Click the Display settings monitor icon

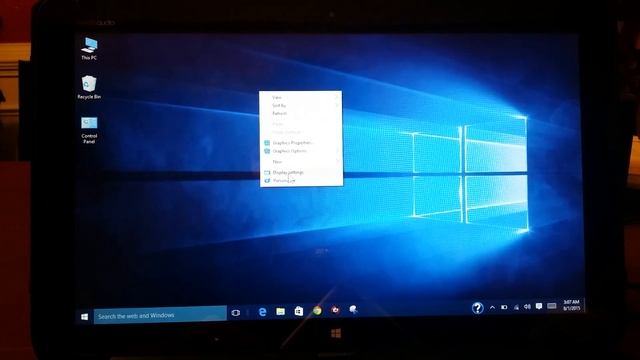[267, 173]
